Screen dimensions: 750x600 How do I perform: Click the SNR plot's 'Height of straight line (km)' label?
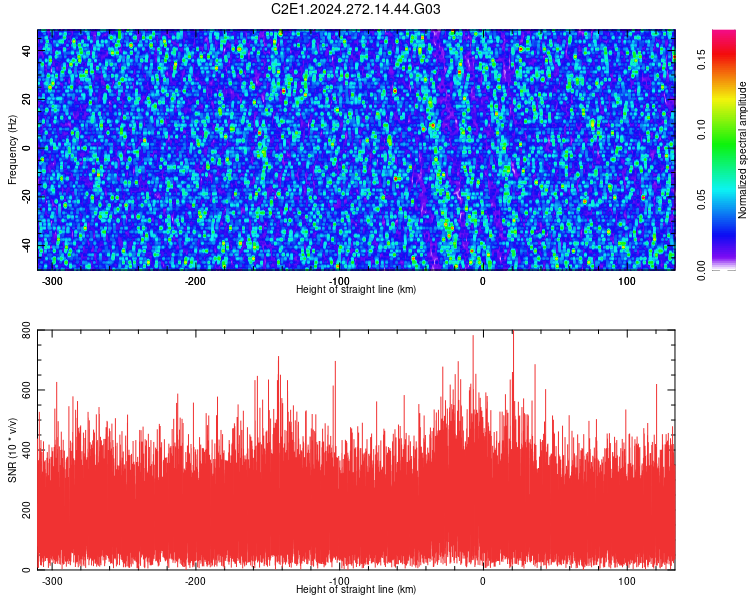point(356,589)
